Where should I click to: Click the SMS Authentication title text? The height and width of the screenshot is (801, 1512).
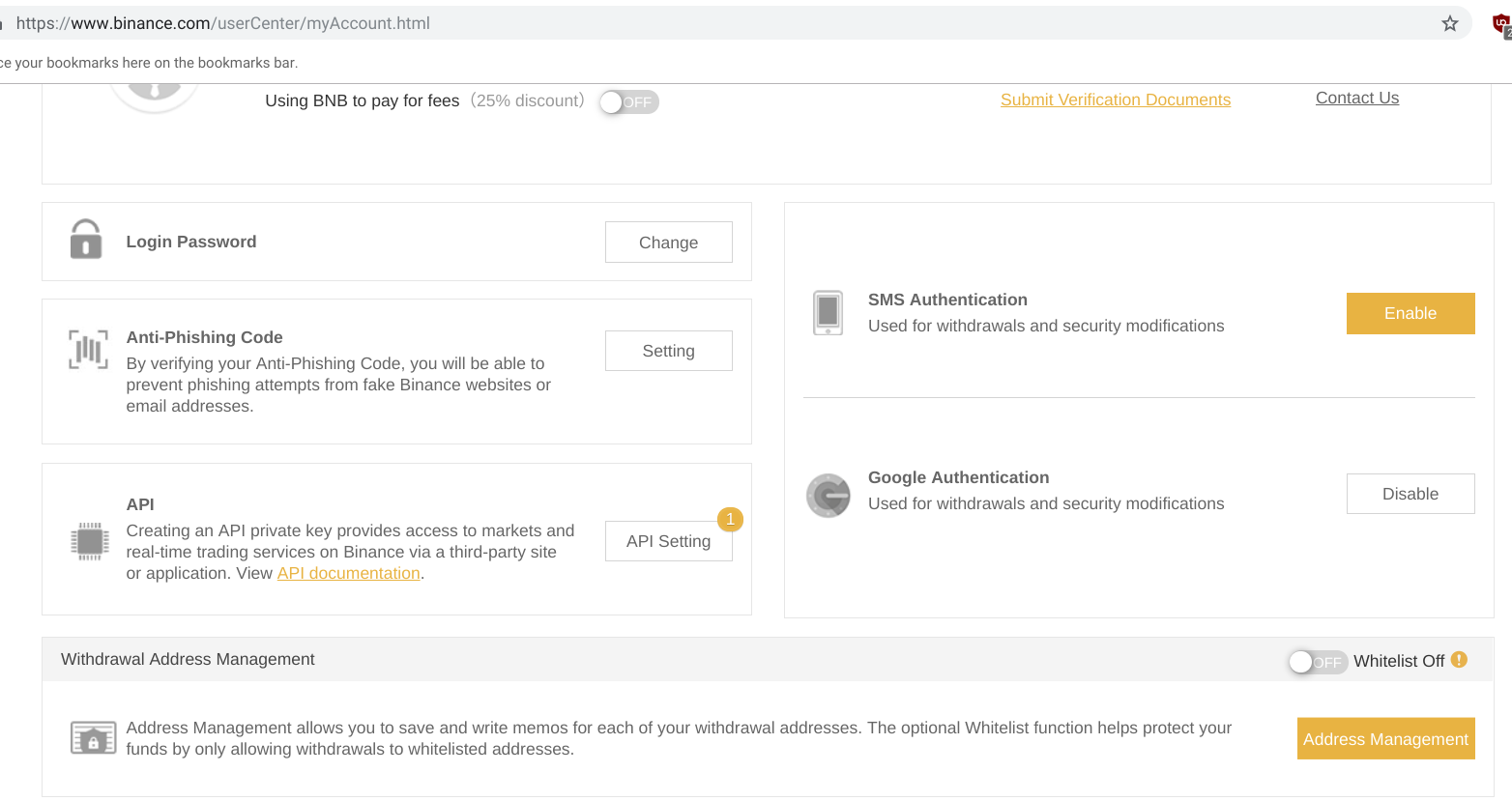coord(947,300)
